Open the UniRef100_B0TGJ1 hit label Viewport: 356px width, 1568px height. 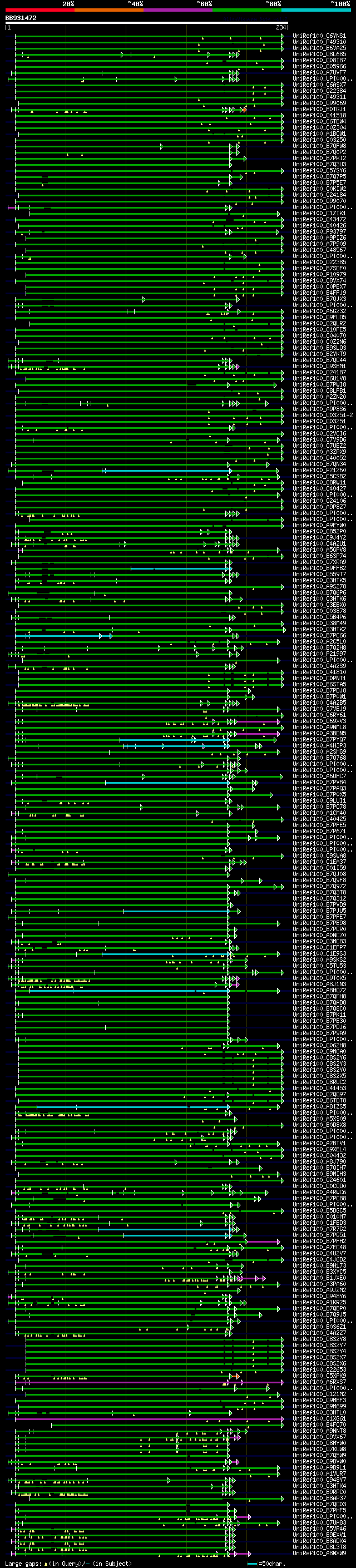point(319,110)
